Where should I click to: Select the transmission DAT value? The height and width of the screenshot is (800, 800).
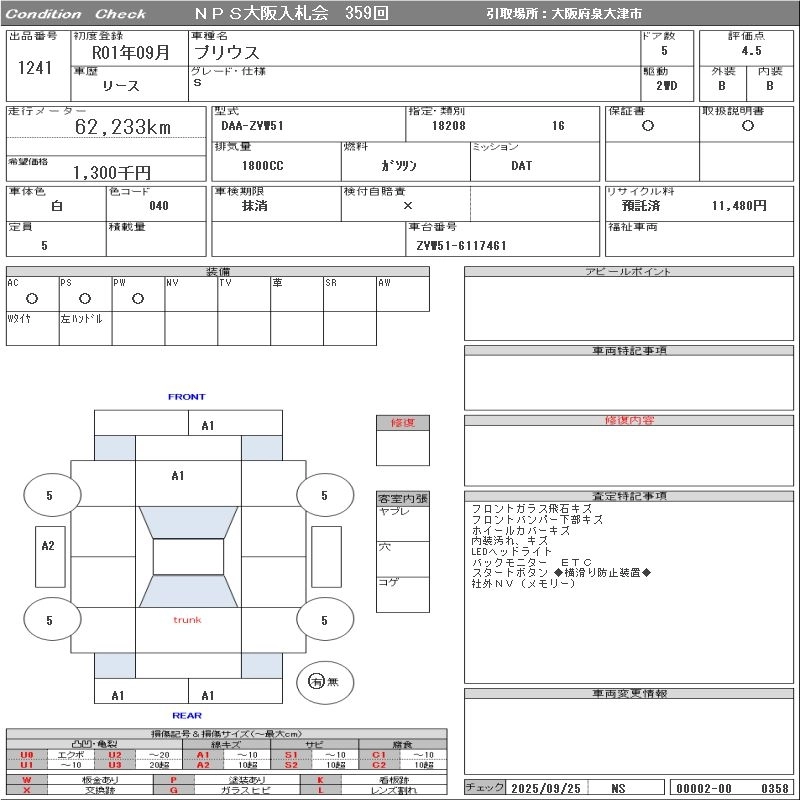(521, 166)
